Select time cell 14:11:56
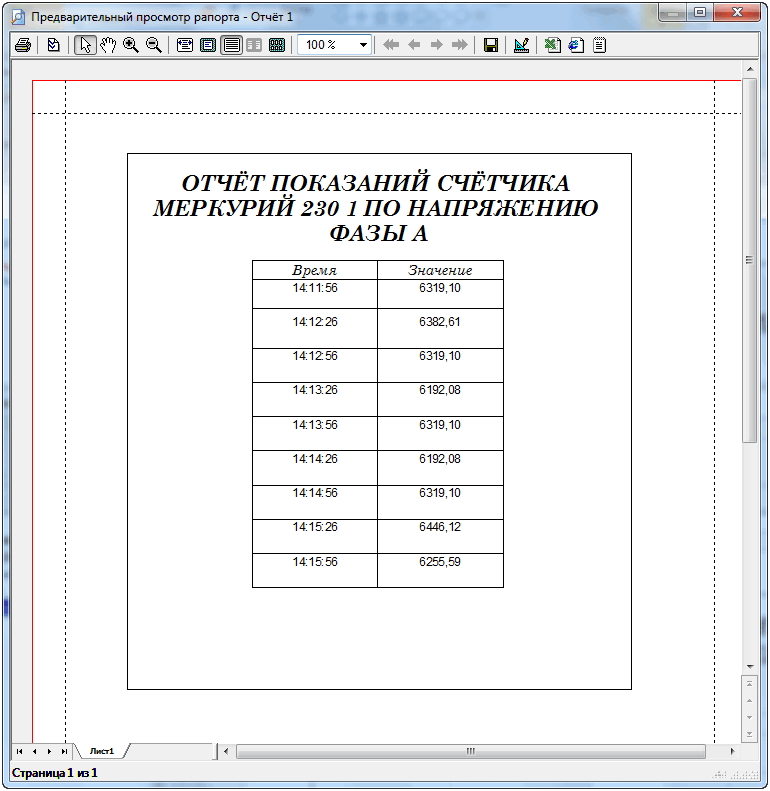Image resolution: width=770 pixels, height=791 pixels. pos(314,294)
